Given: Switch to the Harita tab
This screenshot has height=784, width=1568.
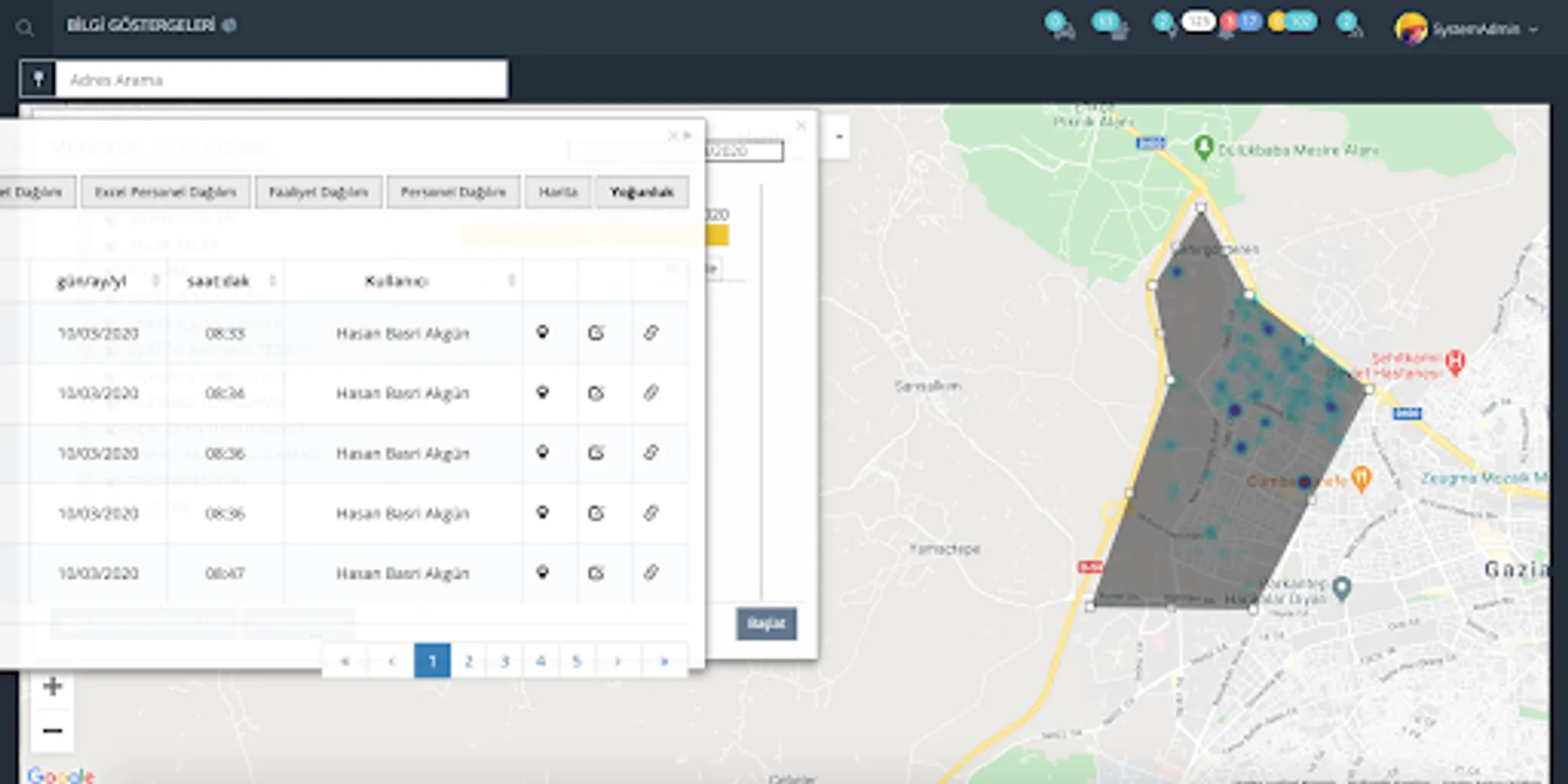Looking at the screenshot, I should (558, 192).
